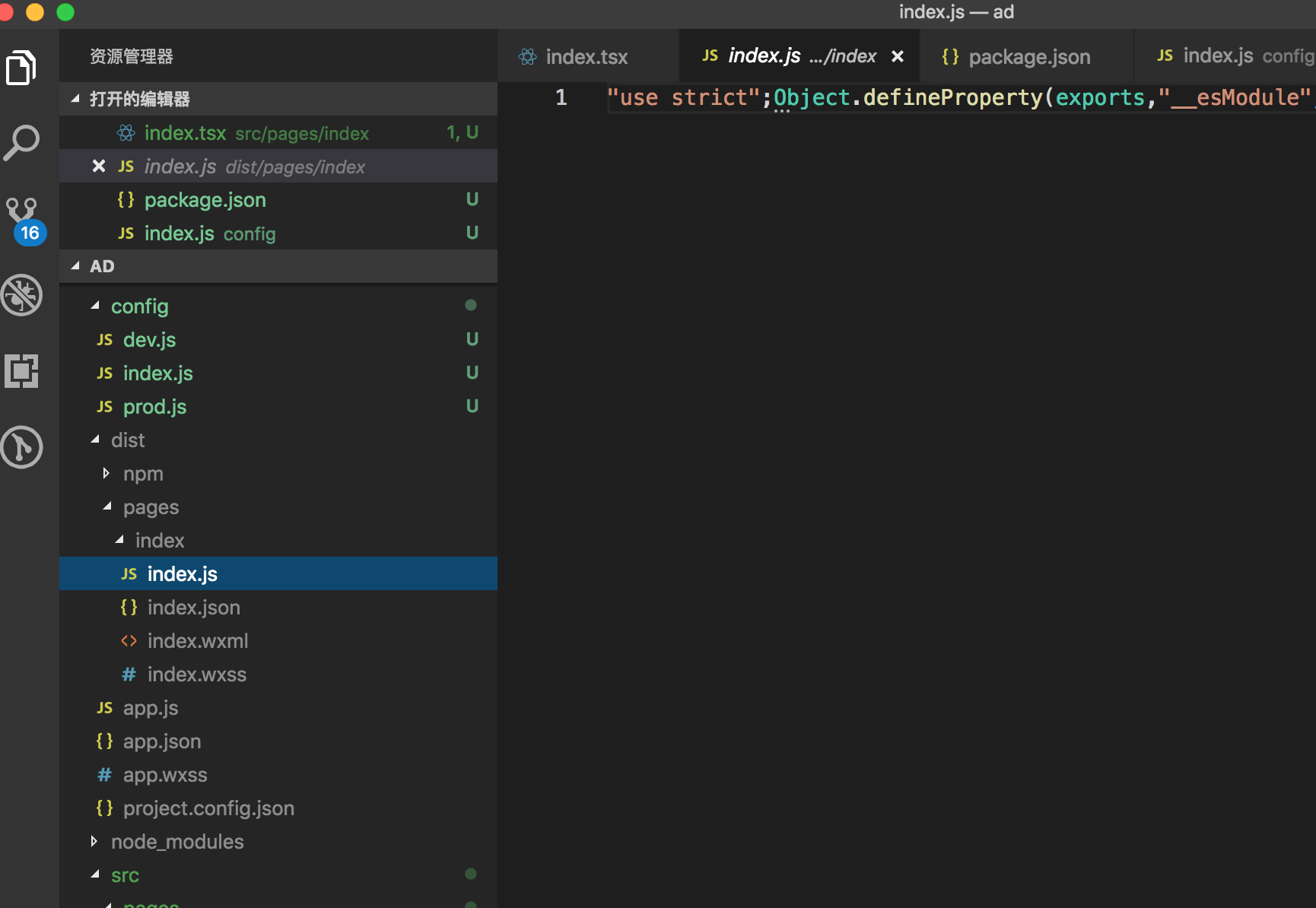Open index.wxss in the explorer tree
The image size is (1316, 908).
278,675
